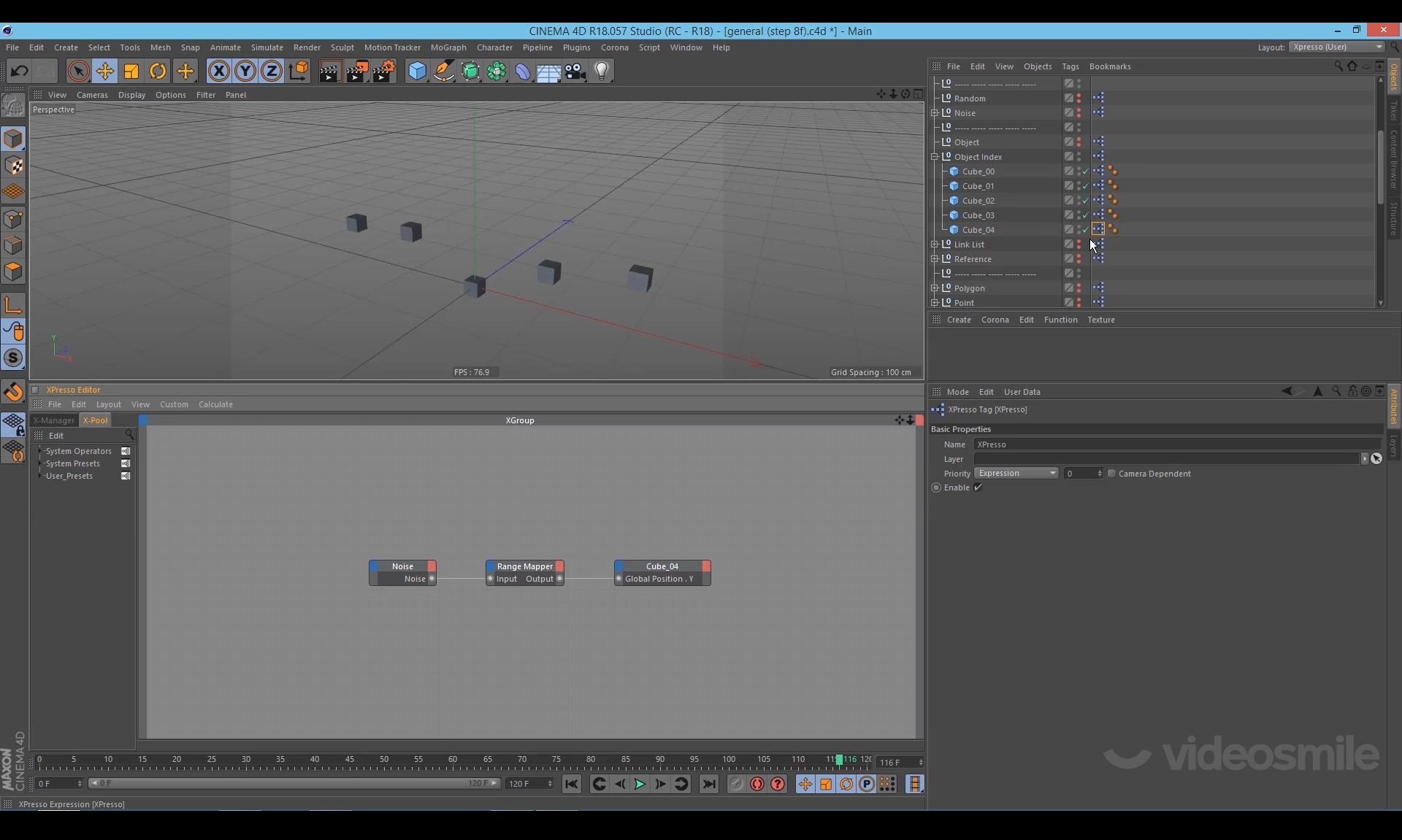Toggle Cube_00 green enable checkmark
Viewport: 1402px width, 840px height.
point(1086,172)
